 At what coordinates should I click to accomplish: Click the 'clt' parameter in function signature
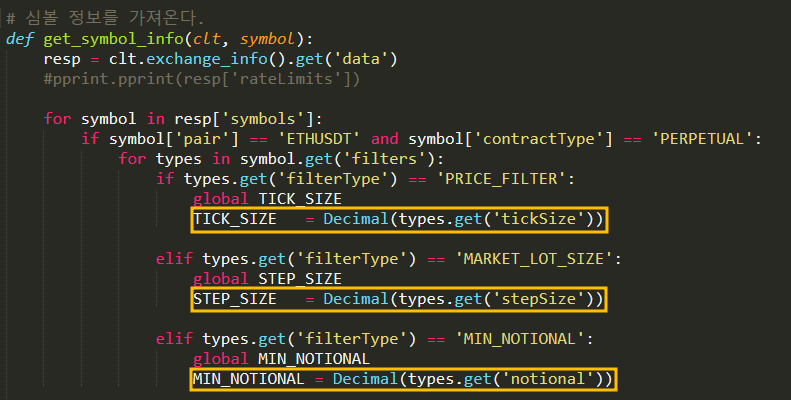pos(207,39)
